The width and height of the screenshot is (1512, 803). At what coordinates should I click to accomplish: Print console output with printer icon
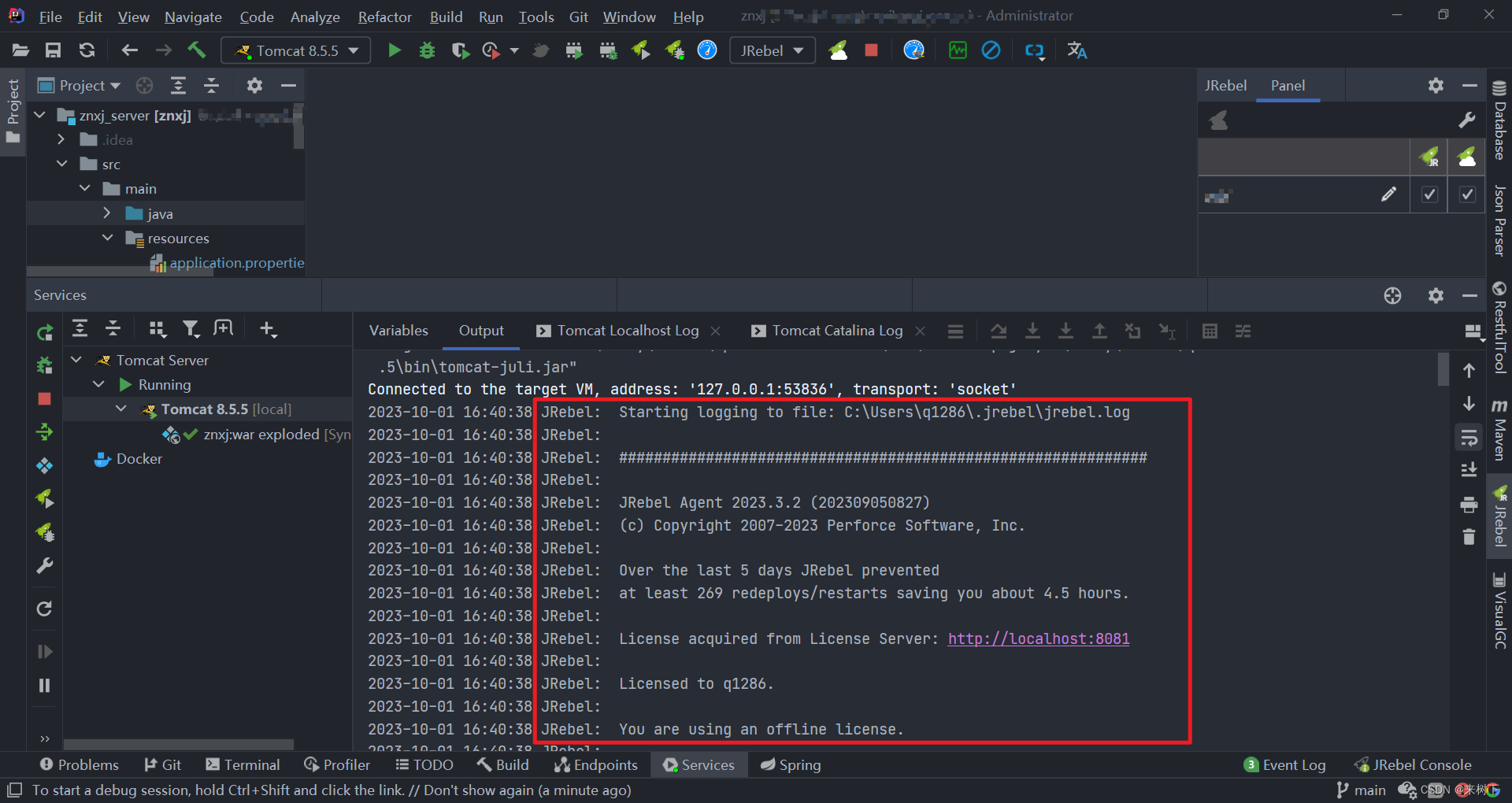coord(1469,504)
